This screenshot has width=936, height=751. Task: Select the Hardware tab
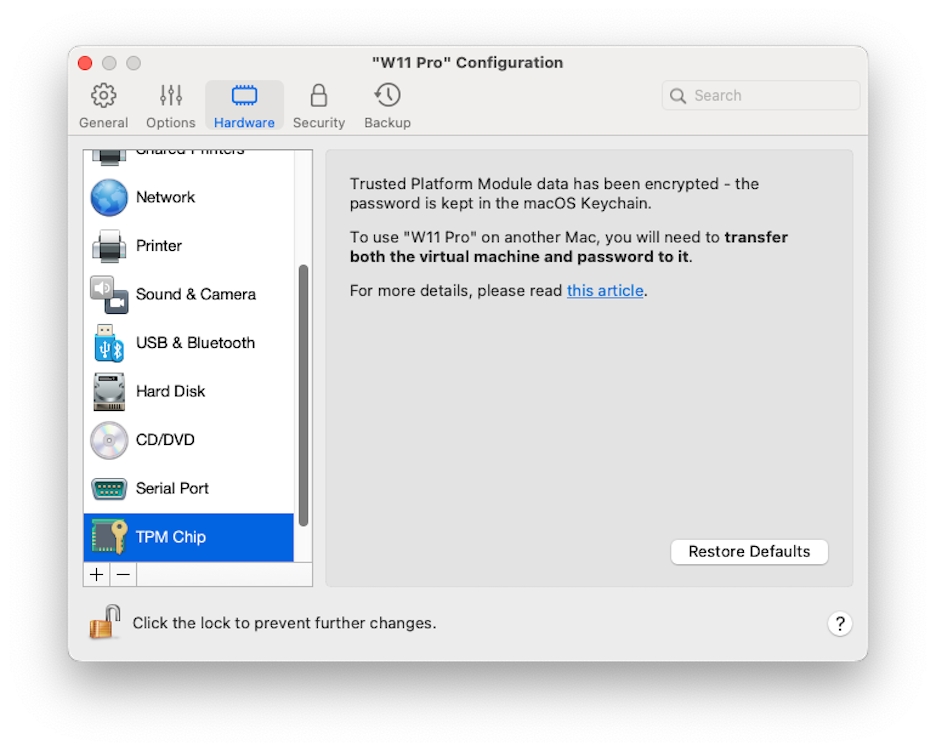point(244,106)
